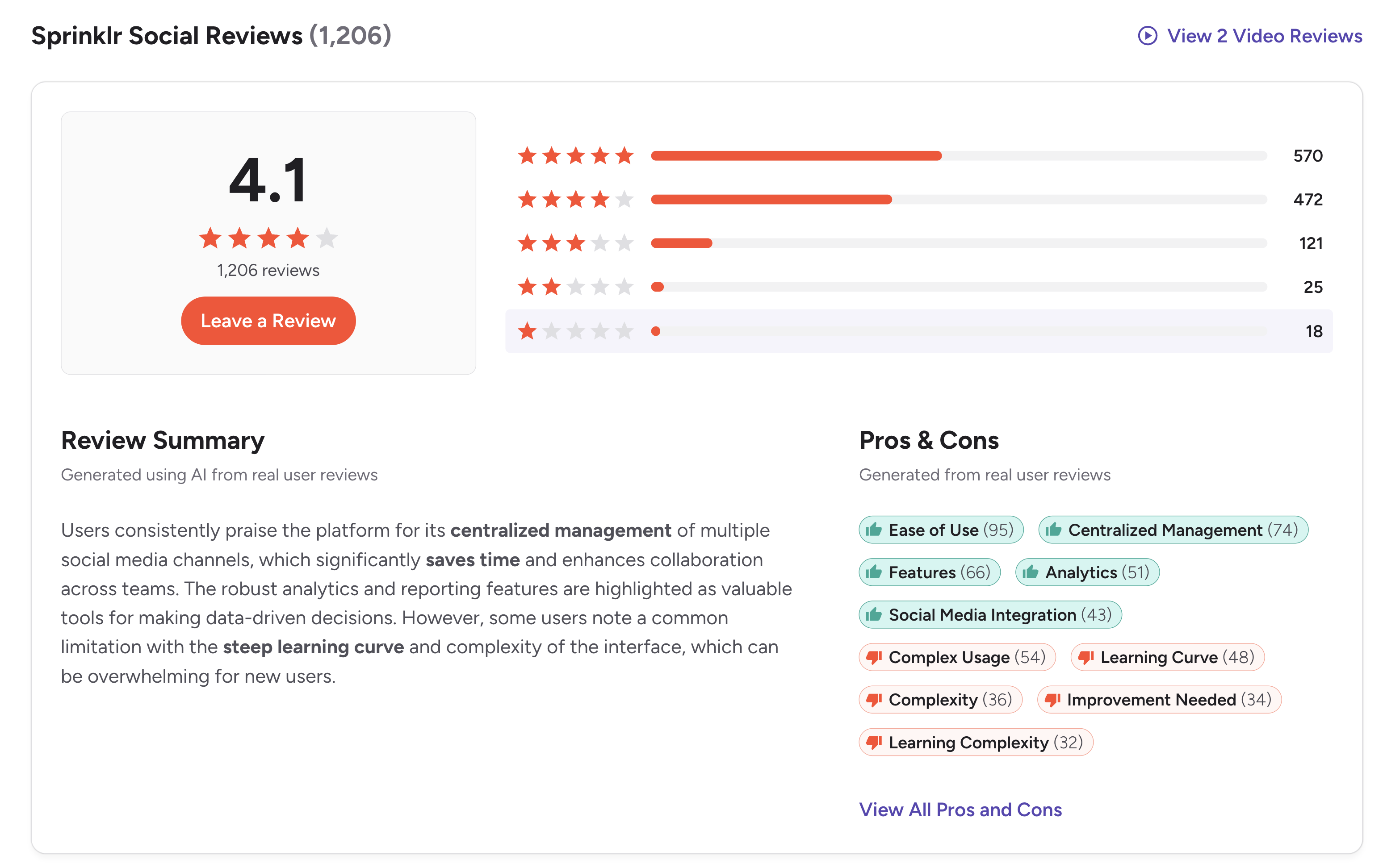Filter by the 3-star rating bar
Viewport: 1383px width, 868px height.
959,243
